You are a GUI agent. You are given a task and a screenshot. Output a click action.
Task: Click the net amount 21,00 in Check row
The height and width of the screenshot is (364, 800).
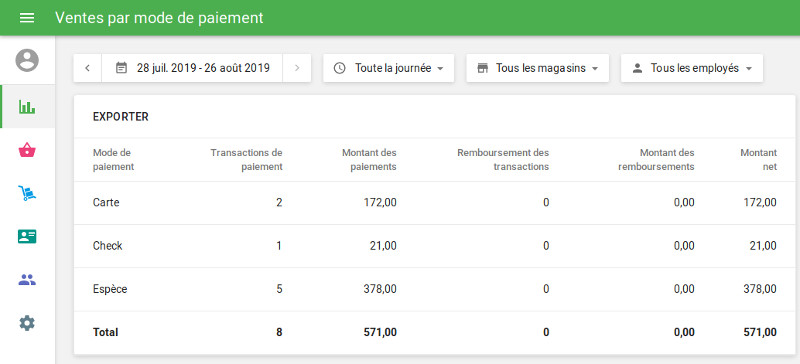763,246
